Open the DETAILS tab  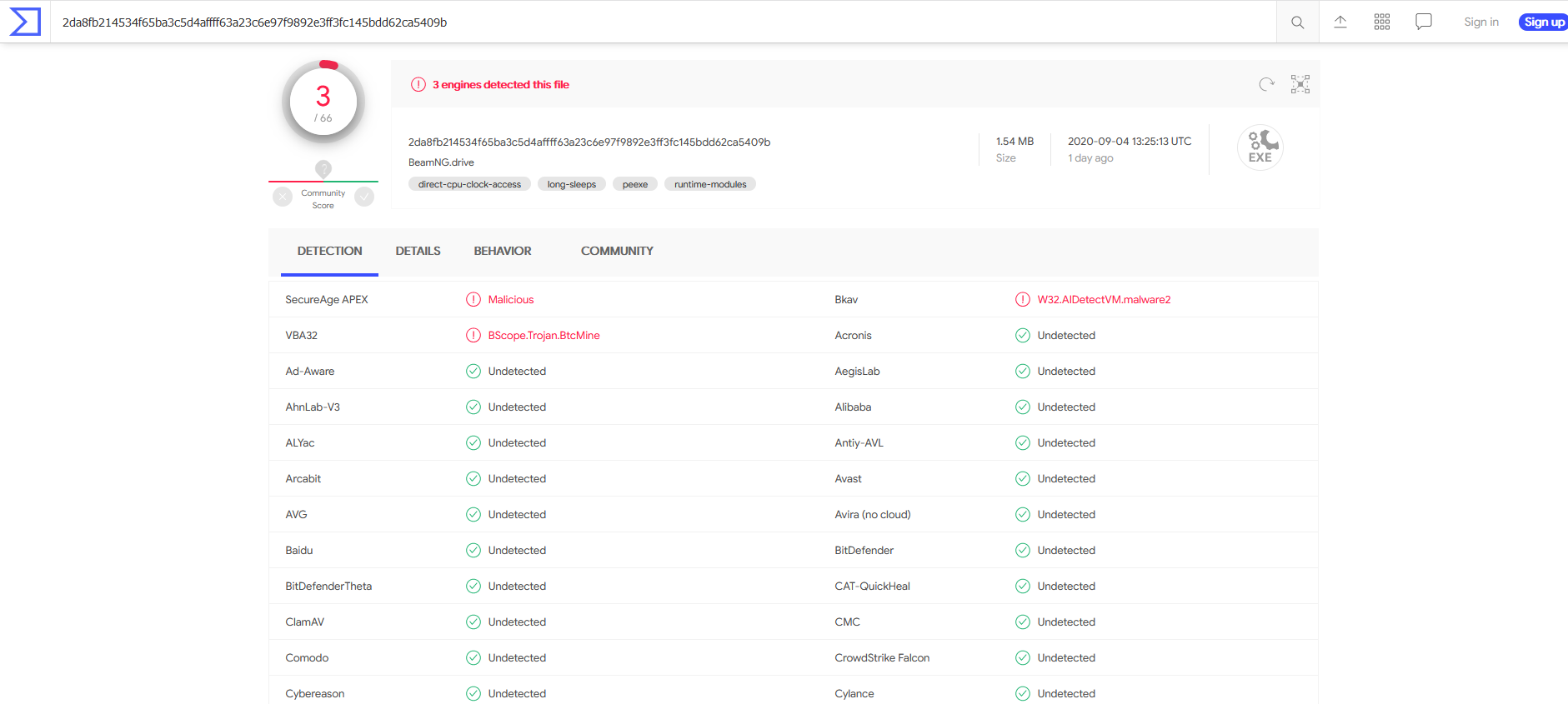click(418, 251)
